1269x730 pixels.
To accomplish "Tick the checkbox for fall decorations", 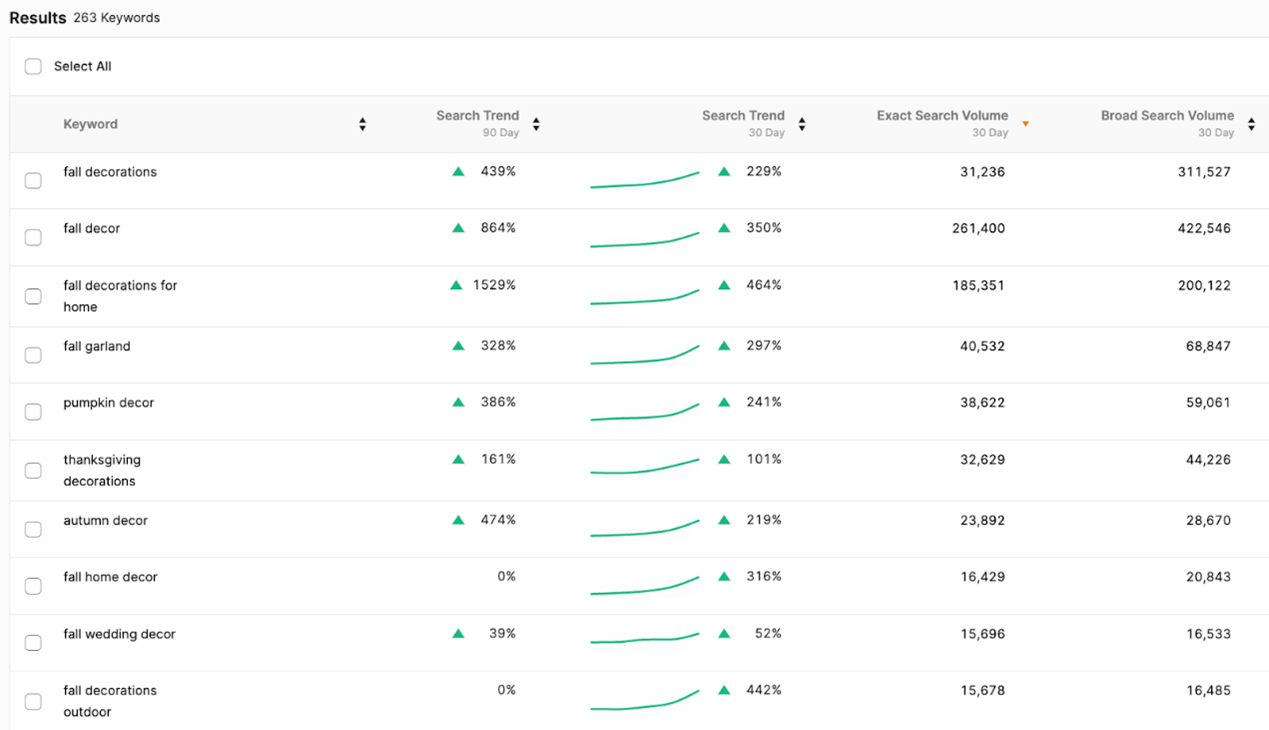I will pyautogui.click(x=33, y=181).
